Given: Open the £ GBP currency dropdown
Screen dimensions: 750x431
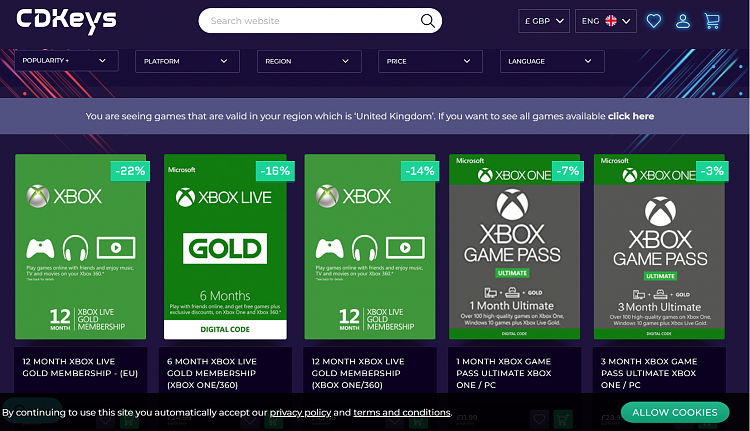Looking at the screenshot, I should point(544,21).
